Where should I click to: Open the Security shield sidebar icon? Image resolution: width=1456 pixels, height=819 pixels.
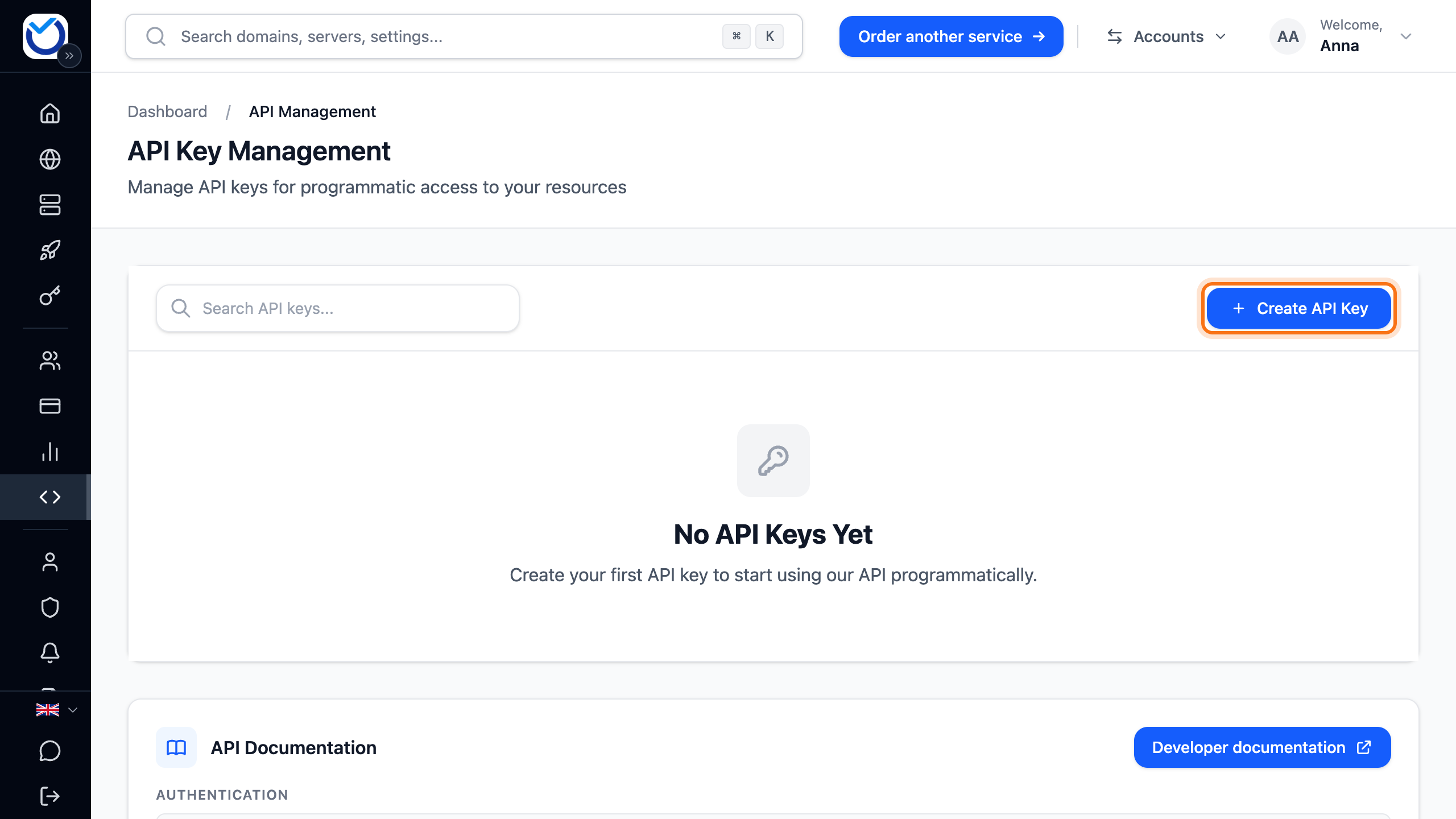(x=50, y=607)
